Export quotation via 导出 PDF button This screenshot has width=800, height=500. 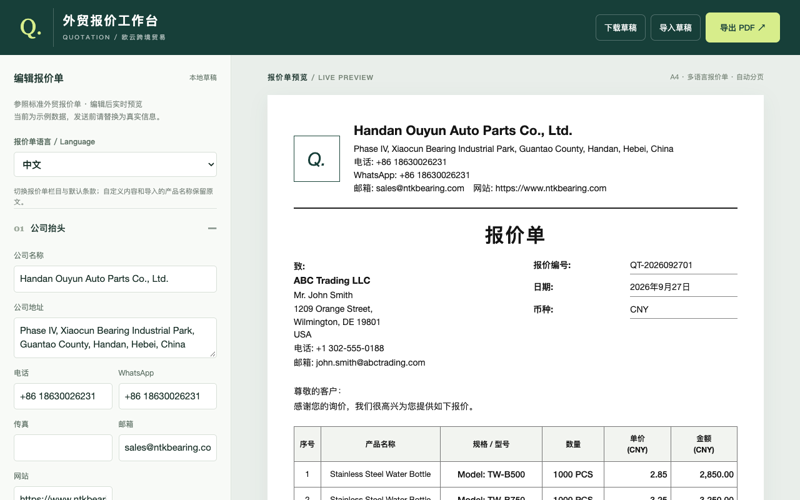coord(742,28)
